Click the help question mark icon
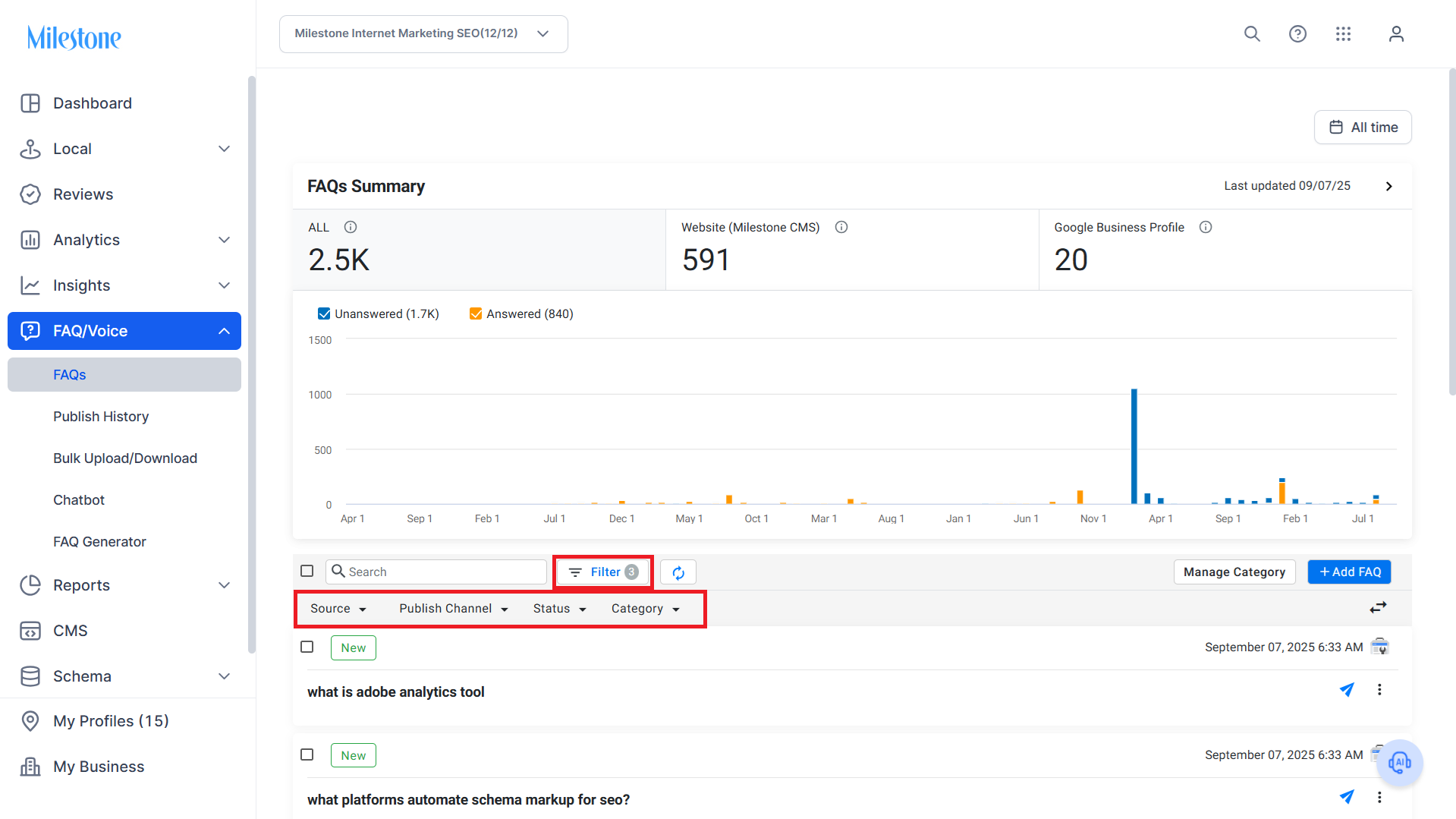This screenshot has height=819, width=1456. (1297, 34)
